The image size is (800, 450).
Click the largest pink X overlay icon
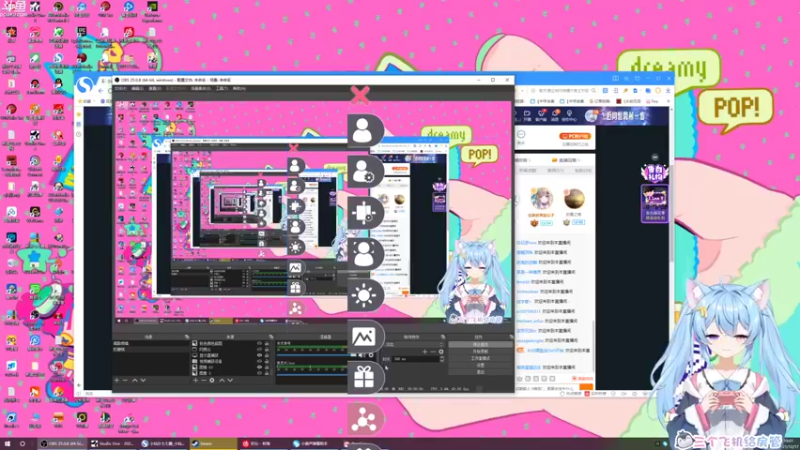[x=360, y=95]
